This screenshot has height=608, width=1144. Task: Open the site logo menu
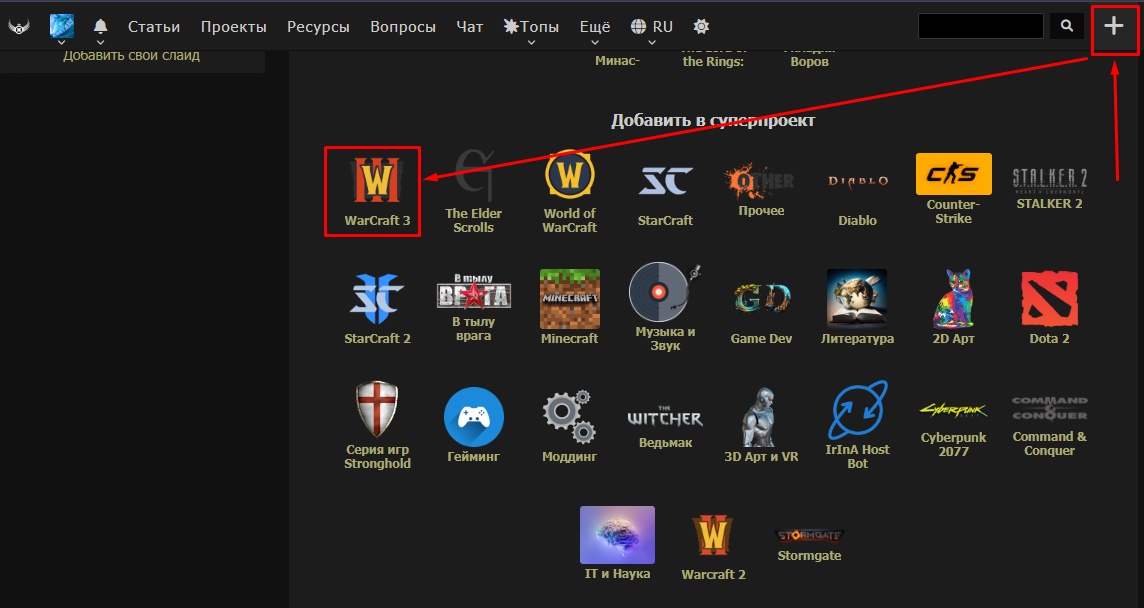18,27
